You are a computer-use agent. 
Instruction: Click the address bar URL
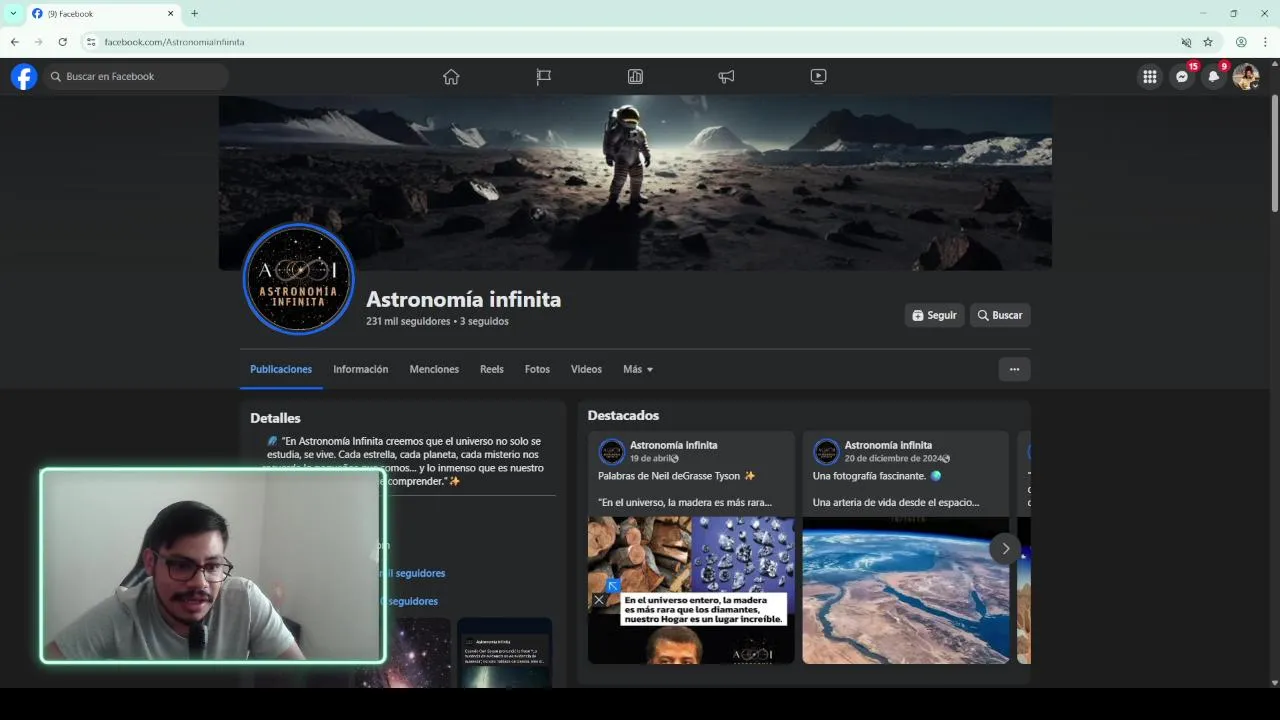click(x=174, y=42)
